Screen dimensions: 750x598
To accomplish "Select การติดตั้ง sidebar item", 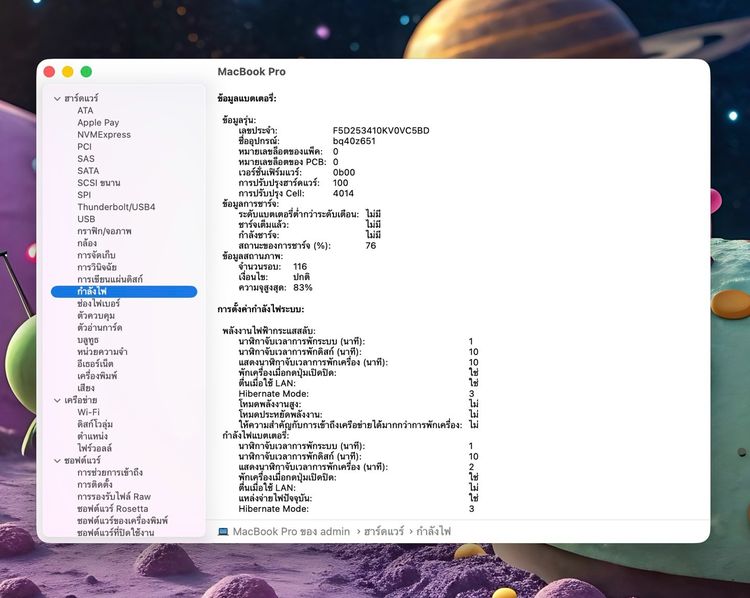I will click(x=95, y=485).
